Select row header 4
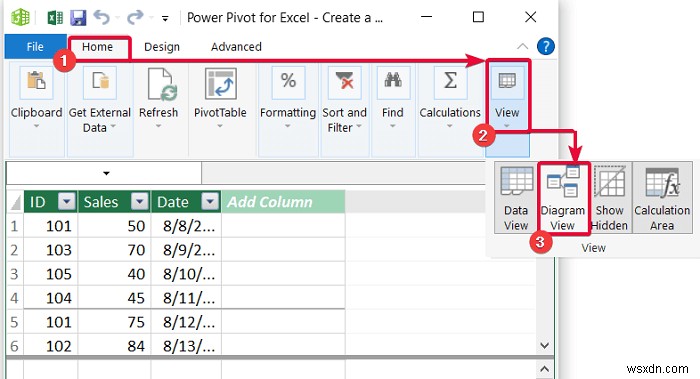The height and width of the screenshot is (379, 700). pyautogui.click(x=15, y=298)
